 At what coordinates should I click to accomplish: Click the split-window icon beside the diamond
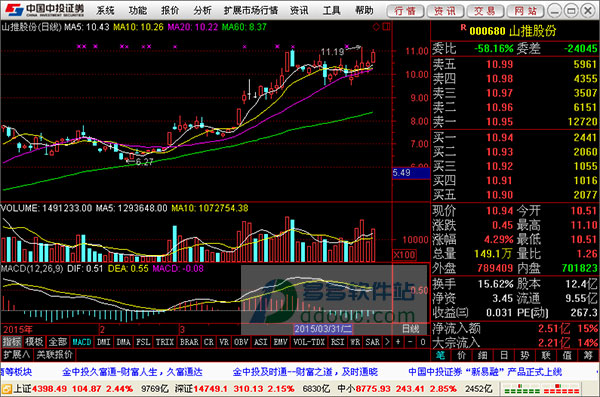386,27
